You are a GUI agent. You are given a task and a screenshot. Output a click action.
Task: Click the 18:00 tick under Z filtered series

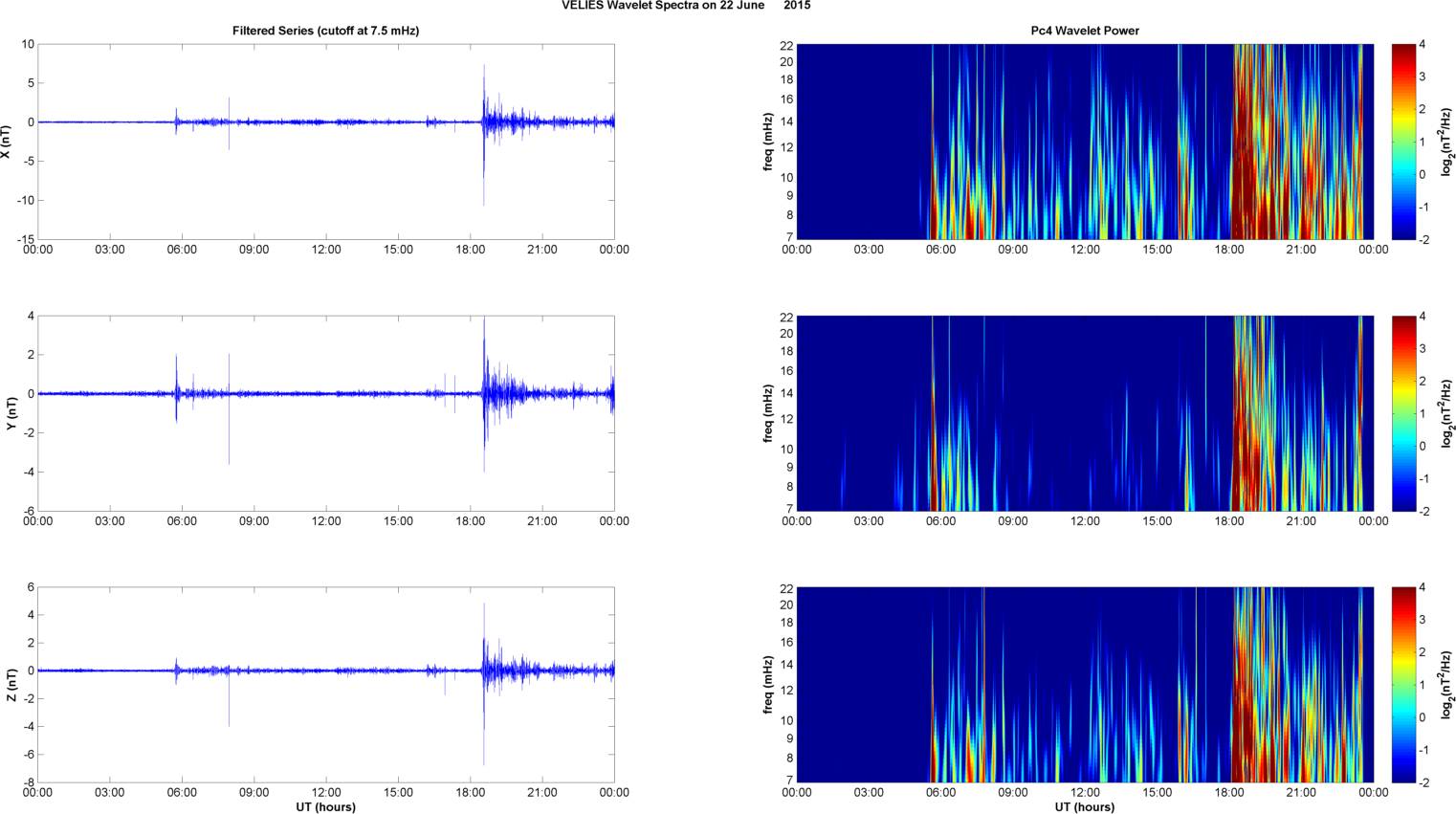tap(470, 792)
